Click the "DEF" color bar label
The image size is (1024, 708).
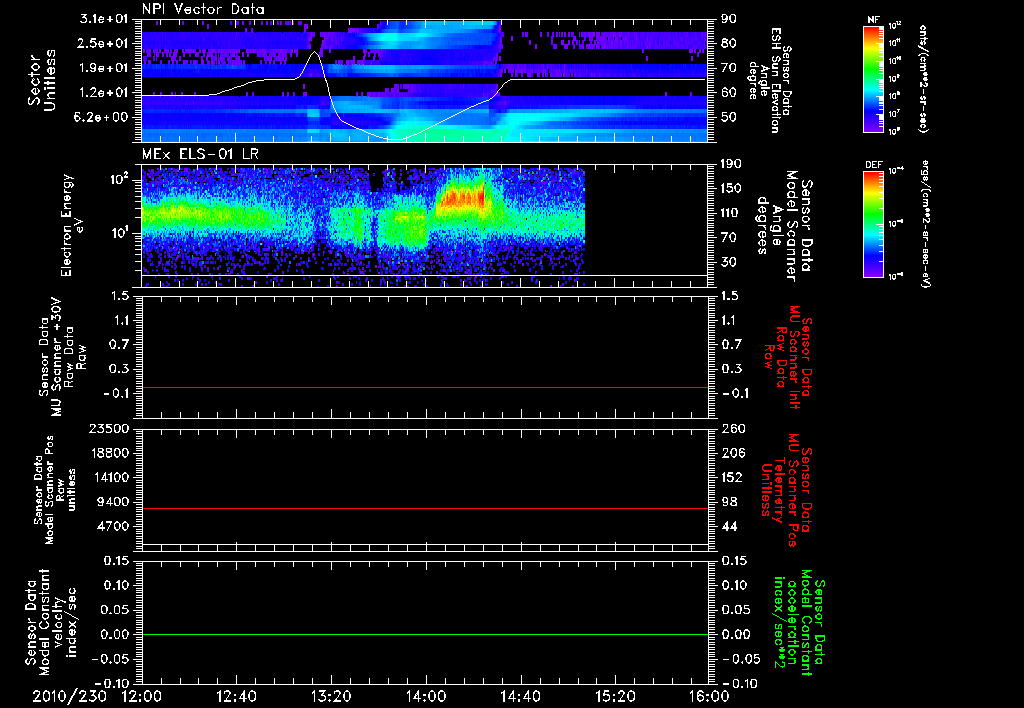(873, 165)
